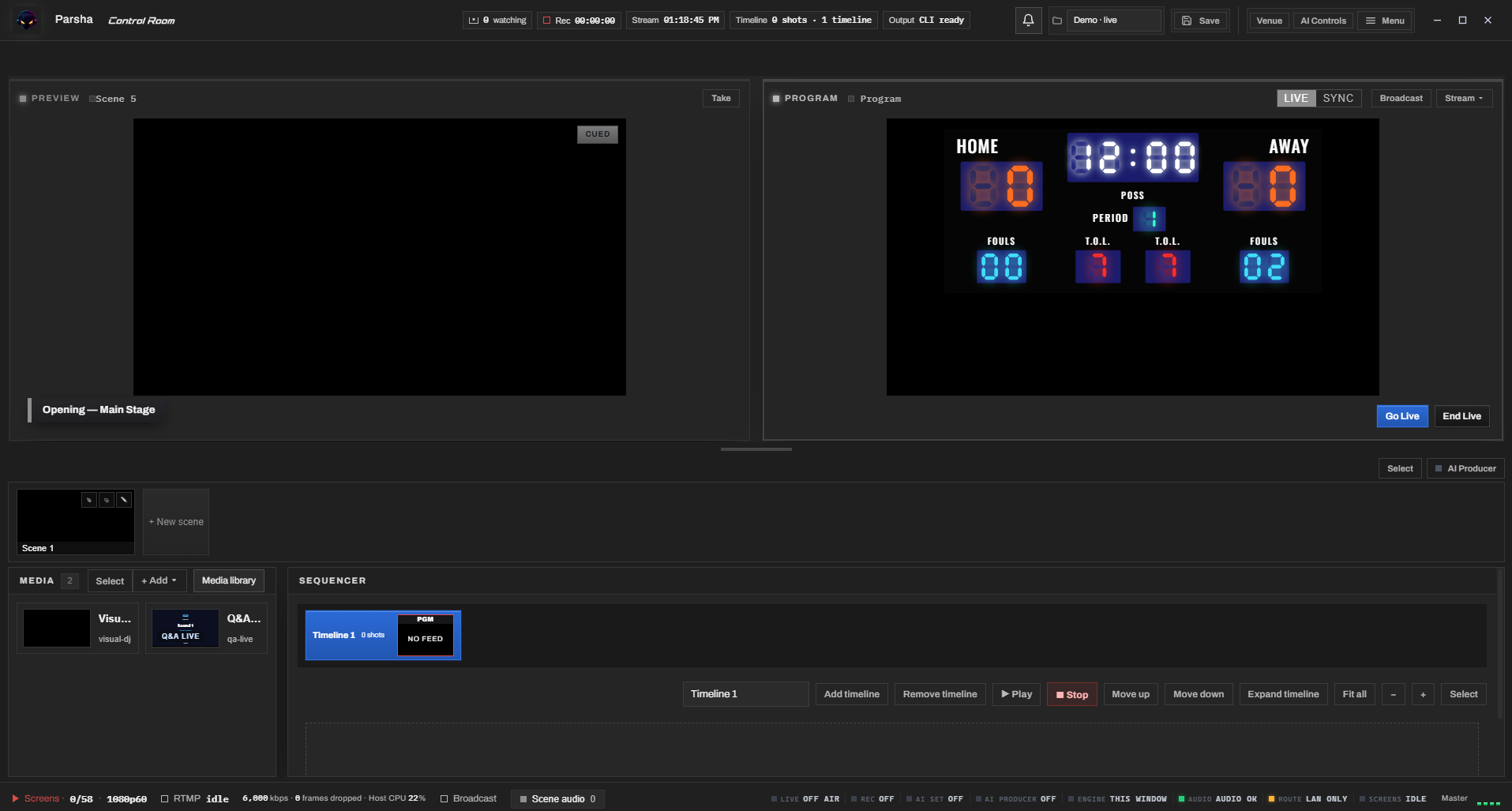The width and height of the screenshot is (1512, 811).
Task: Toggle the RTMP checkbox in status bar
Action: (165, 798)
